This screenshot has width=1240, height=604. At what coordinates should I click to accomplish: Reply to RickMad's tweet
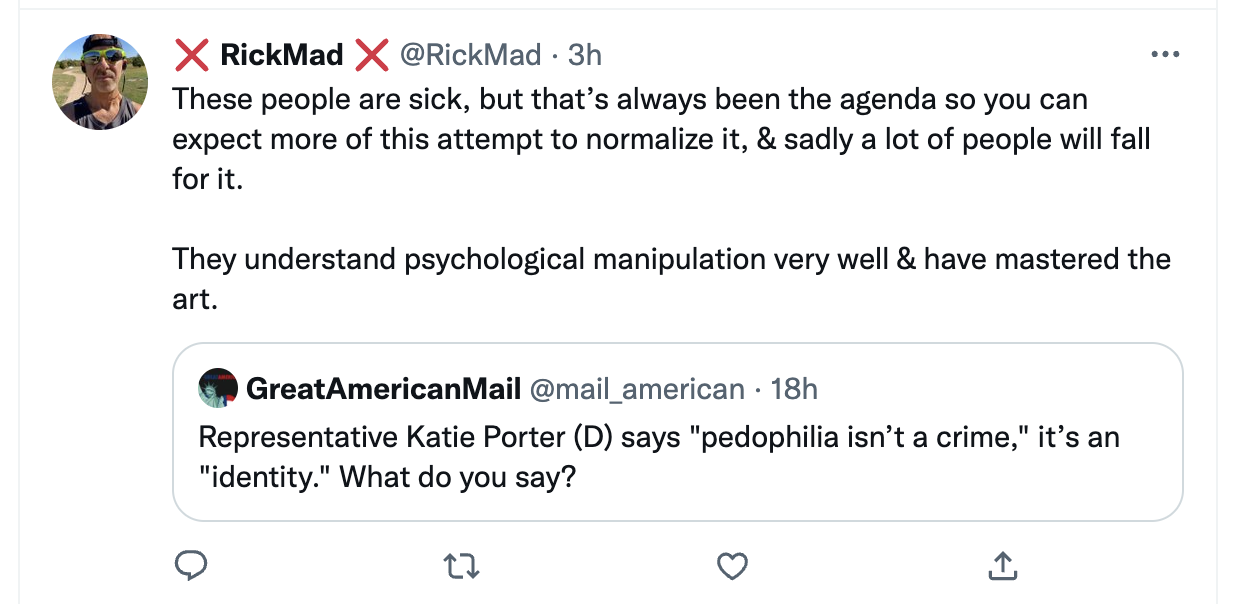pyautogui.click(x=190, y=566)
